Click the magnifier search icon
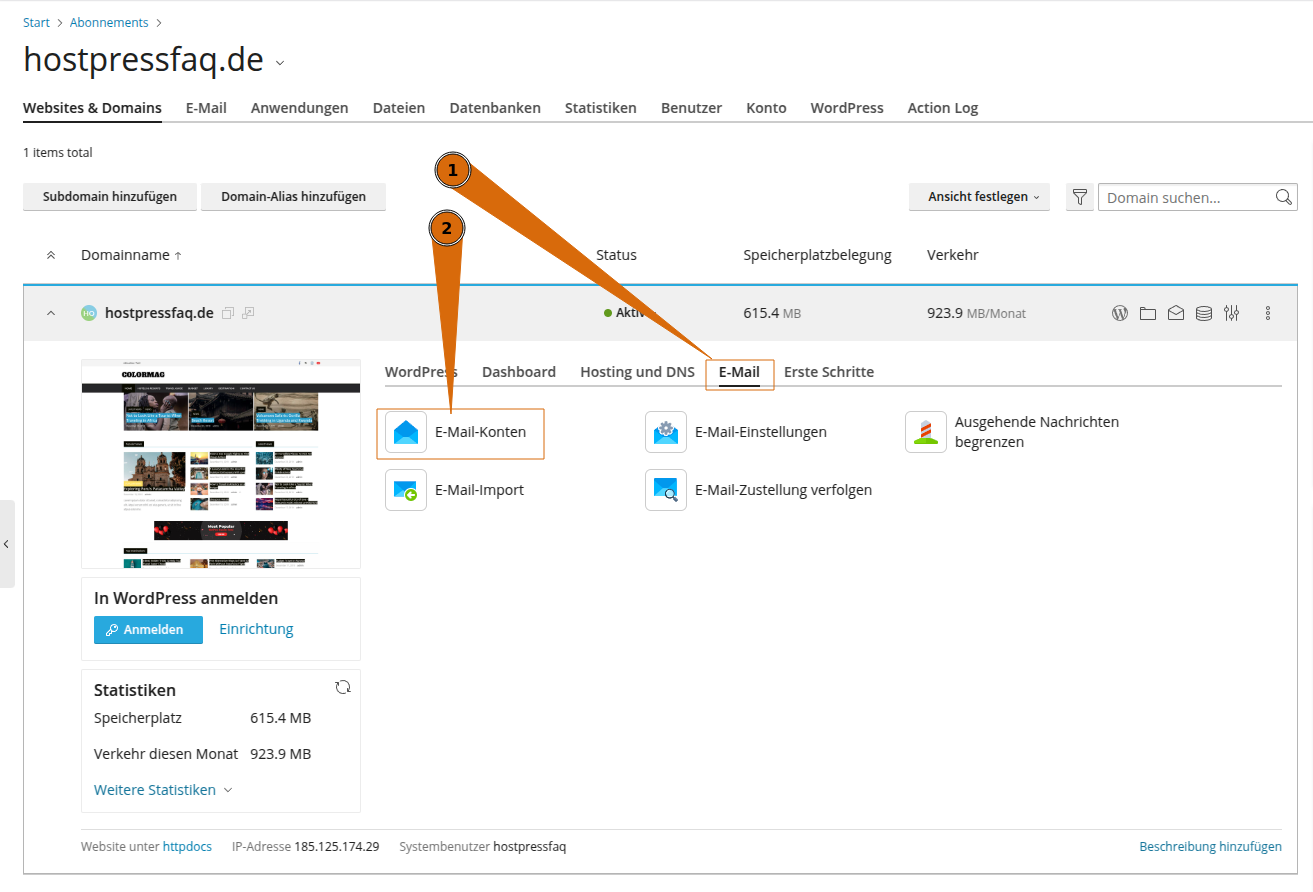The image size is (1313, 892). pos(1284,197)
